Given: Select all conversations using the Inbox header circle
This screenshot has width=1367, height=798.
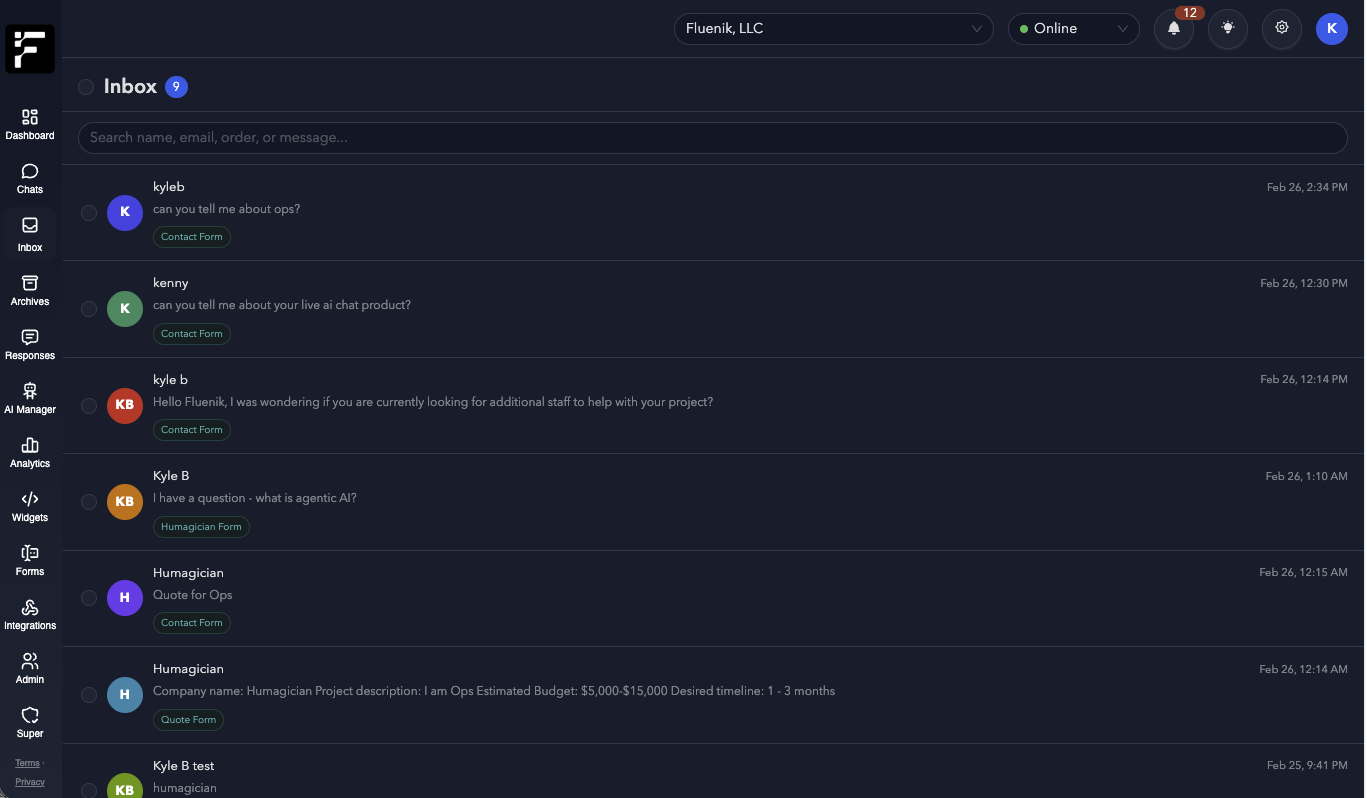Looking at the screenshot, I should [86, 87].
